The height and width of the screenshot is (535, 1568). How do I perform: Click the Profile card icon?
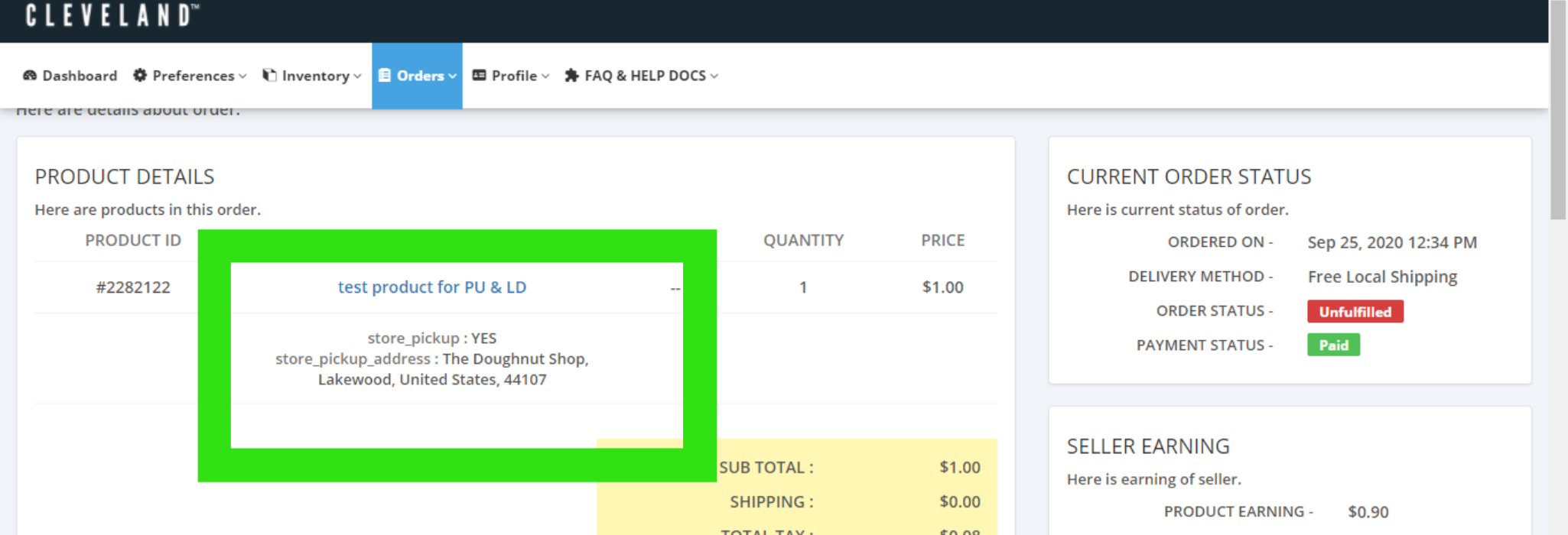pyautogui.click(x=480, y=76)
